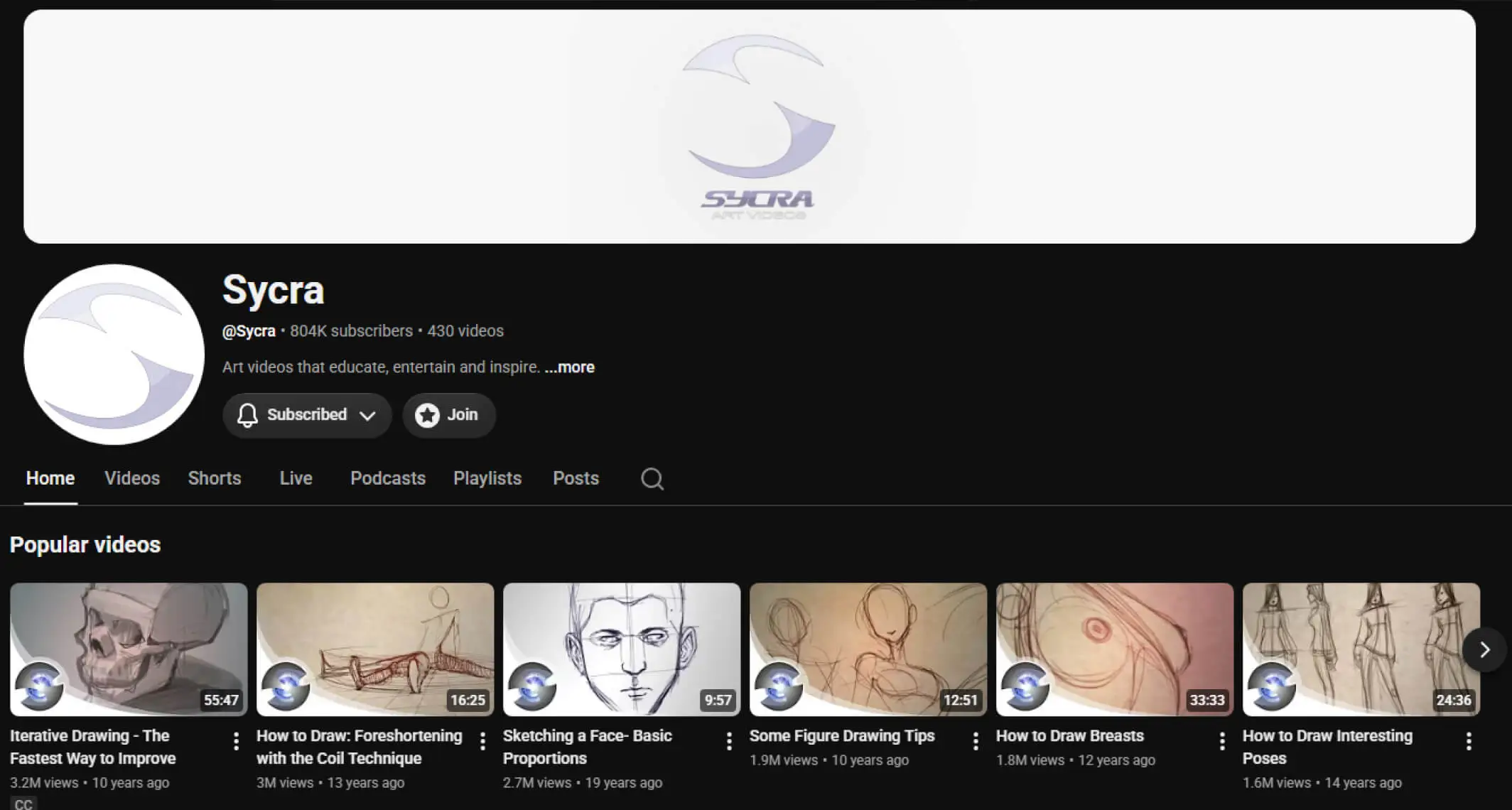The image size is (1512, 810).
Task: Open more options for Sketching a Face video
Action: coord(729,742)
